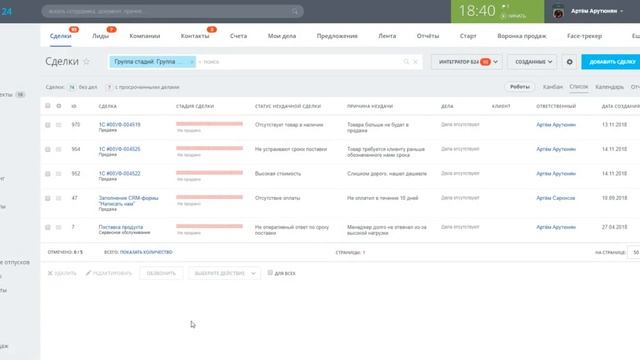The width and height of the screenshot is (640, 360).
Task: Switch to Список view
Action: [579, 87]
